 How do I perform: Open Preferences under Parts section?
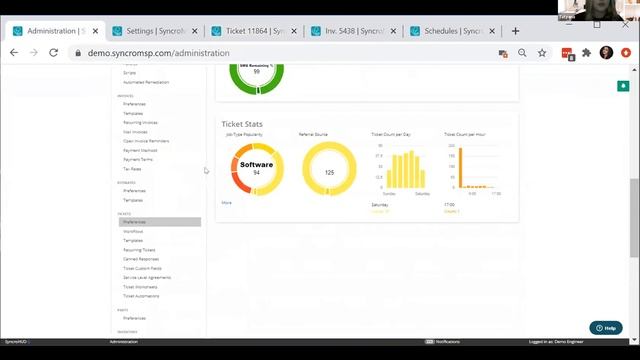pos(134,318)
